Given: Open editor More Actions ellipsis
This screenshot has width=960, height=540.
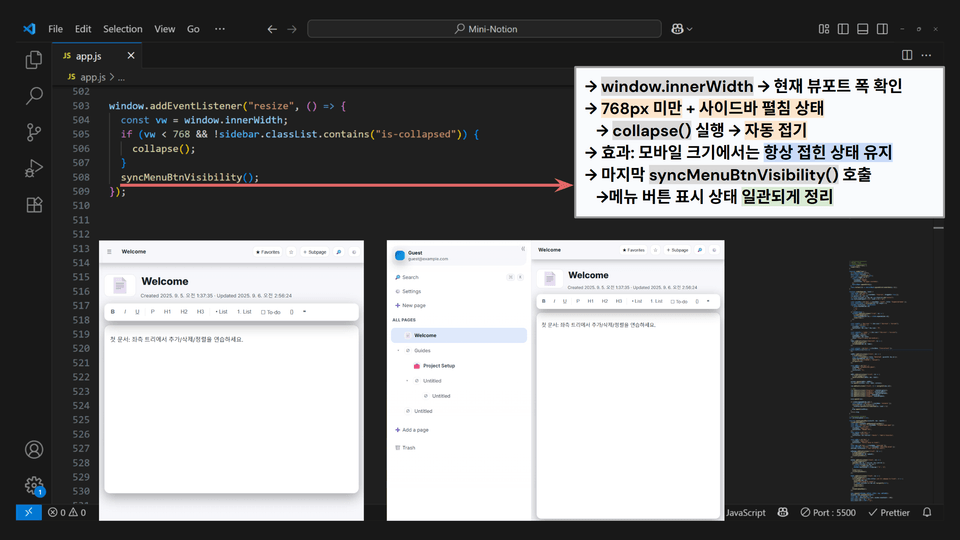Looking at the screenshot, I should 926,55.
